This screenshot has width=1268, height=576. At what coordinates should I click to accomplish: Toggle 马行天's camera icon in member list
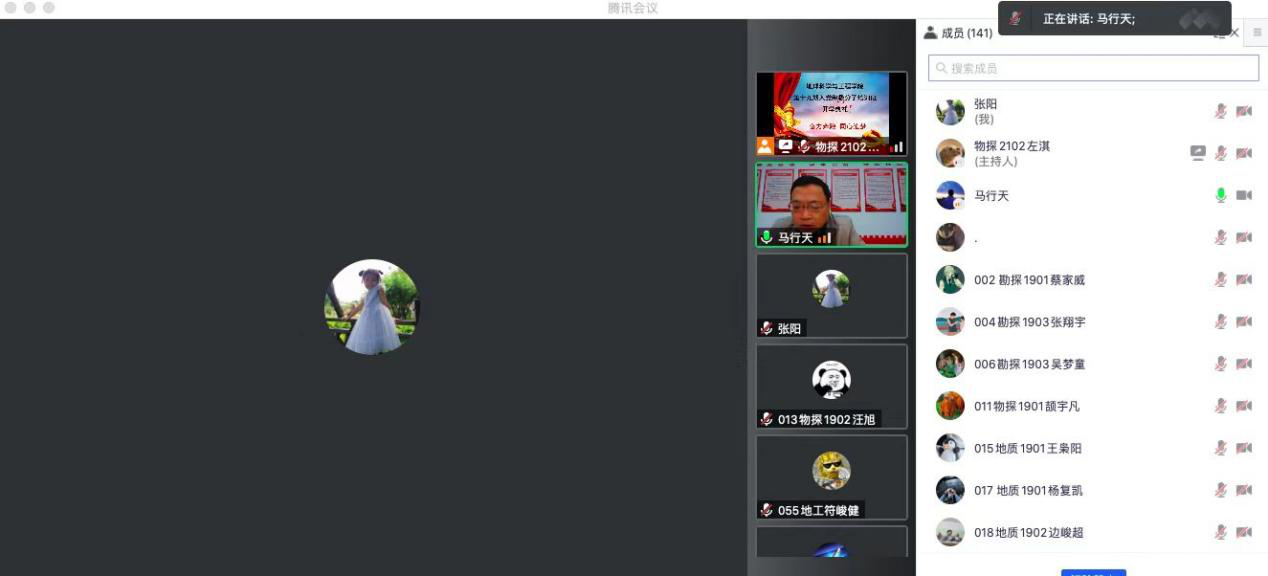click(x=1244, y=195)
